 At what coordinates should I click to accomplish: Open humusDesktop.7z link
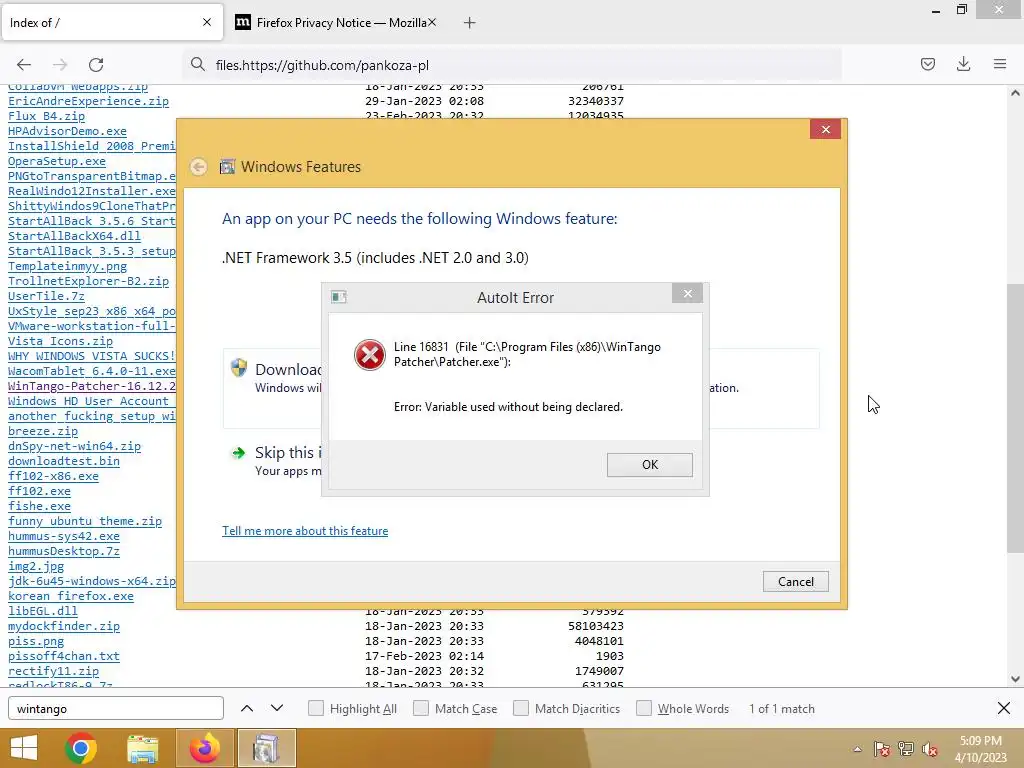coord(64,551)
